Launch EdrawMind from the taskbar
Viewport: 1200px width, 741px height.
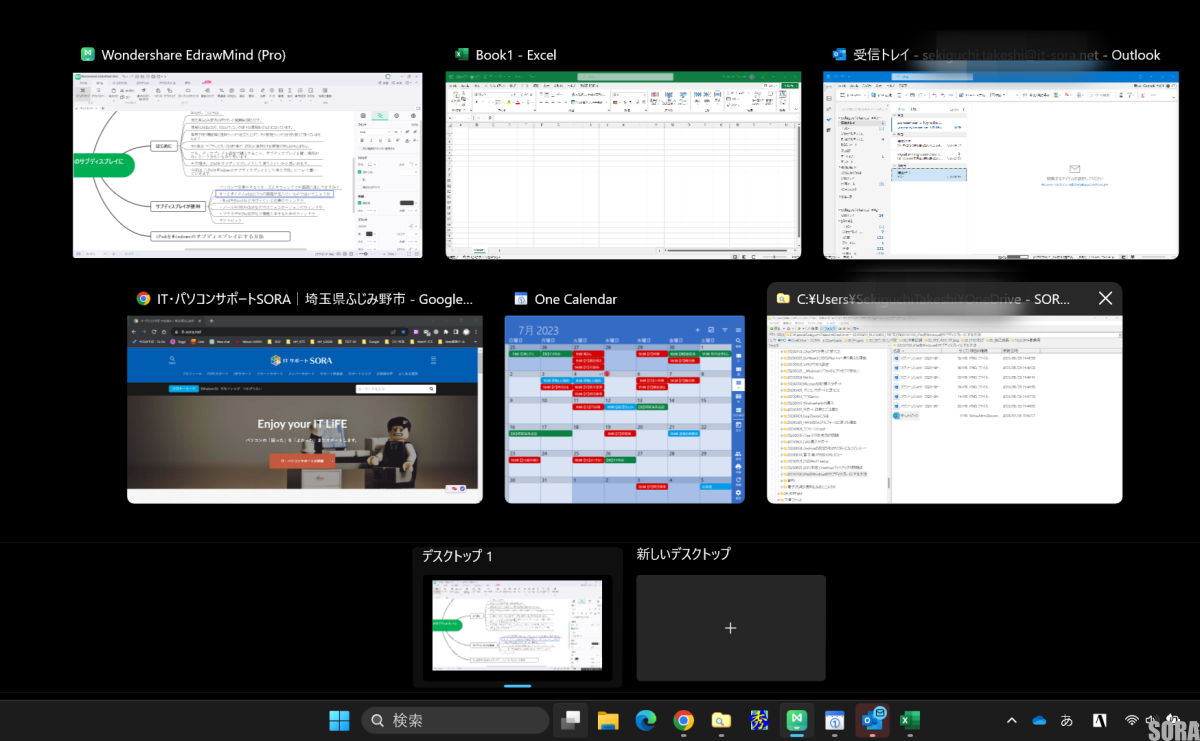pyautogui.click(x=796, y=720)
